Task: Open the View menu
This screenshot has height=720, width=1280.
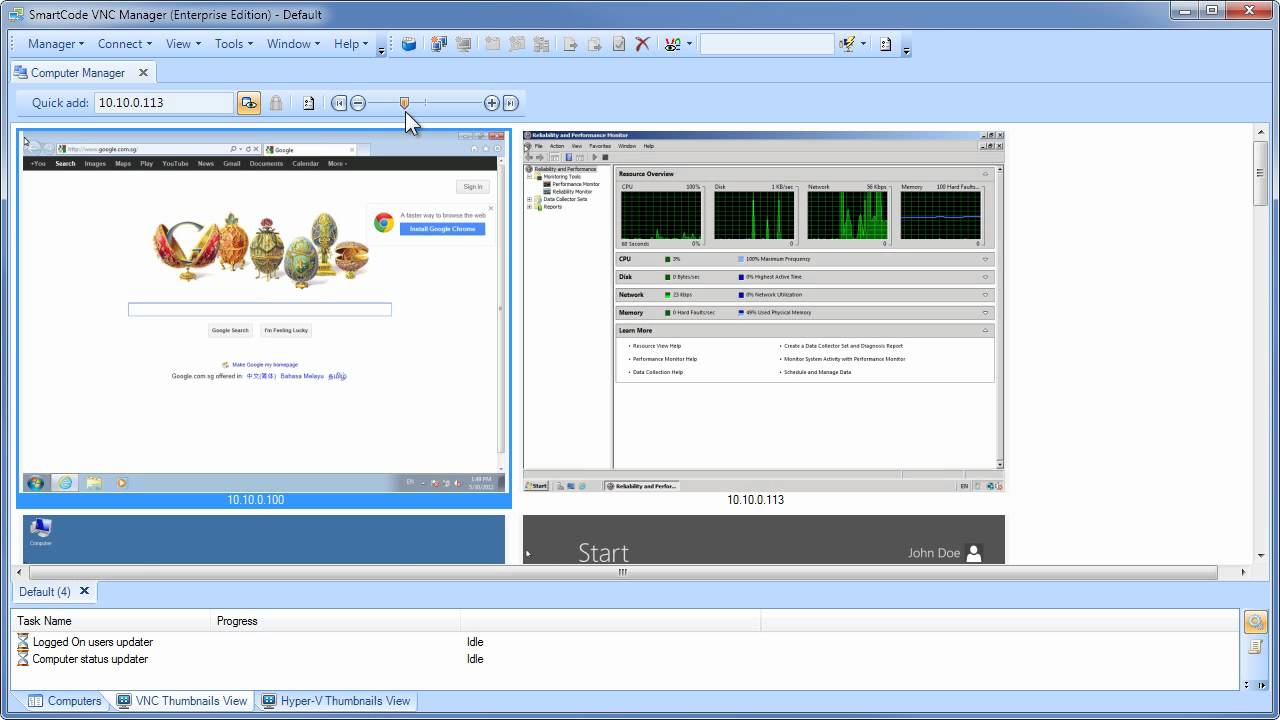Action: point(183,44)
